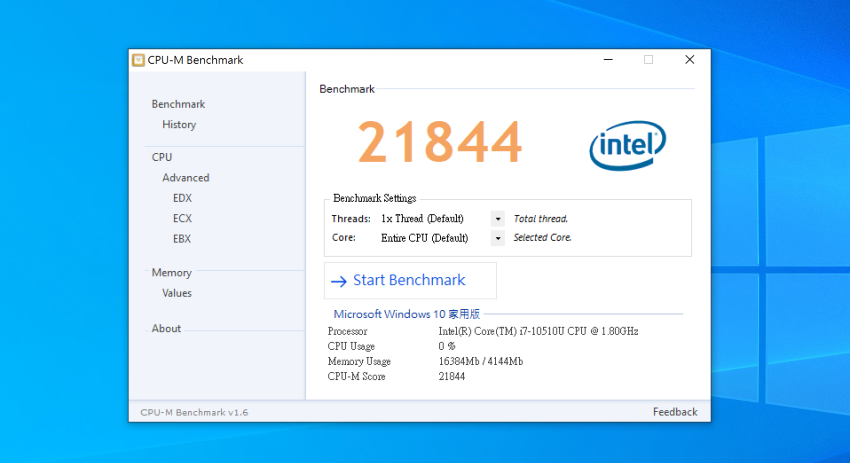Click the 'Total thread.' hint text
Viewport: 850px width, 463px height.
pos(540,219)
